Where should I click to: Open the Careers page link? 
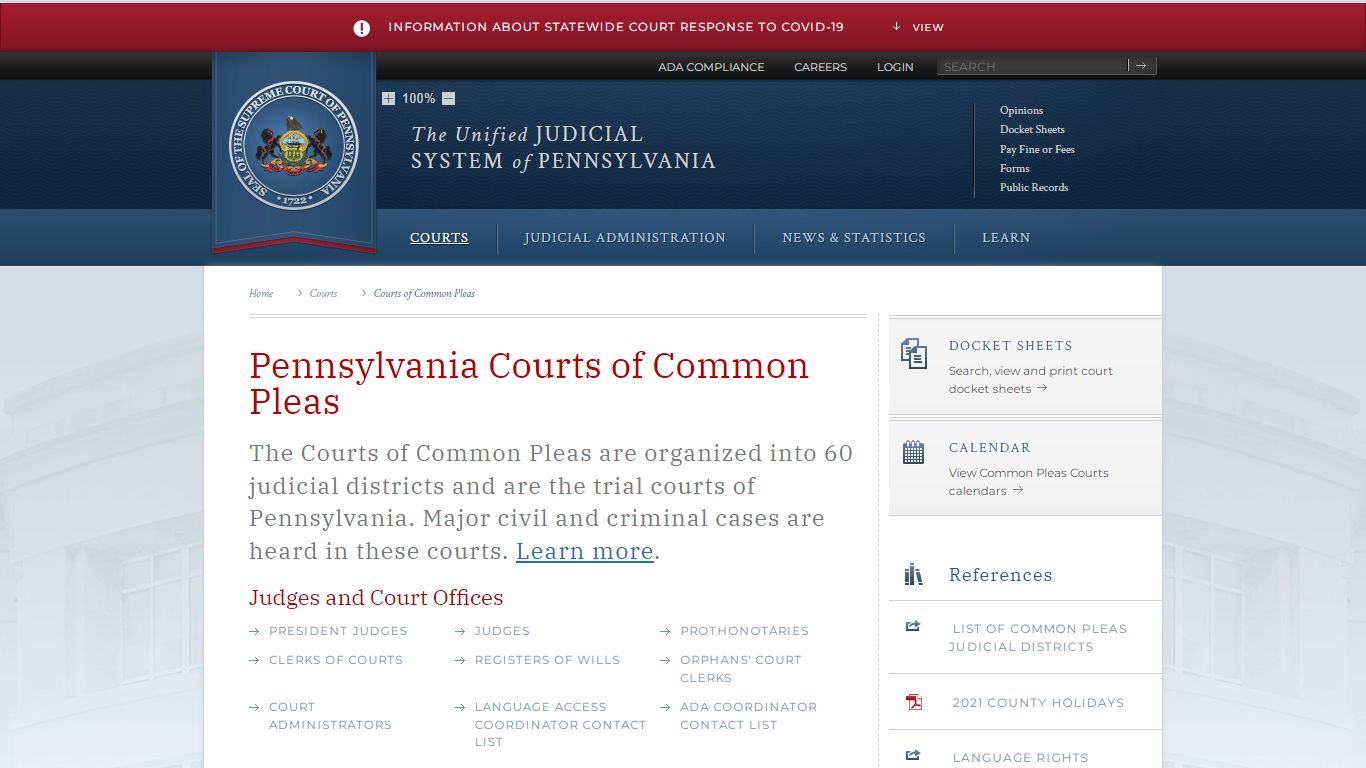(x=820, y=67)
